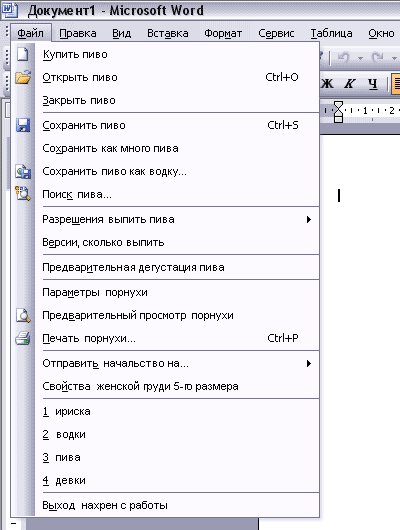Expand the Отправить начальство на submenu arrow
Screen dimensions: 400x530
click(309, 364)
